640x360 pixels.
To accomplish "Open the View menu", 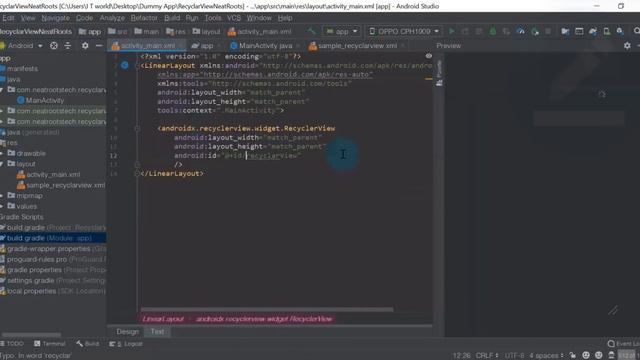I will [28, 18].
